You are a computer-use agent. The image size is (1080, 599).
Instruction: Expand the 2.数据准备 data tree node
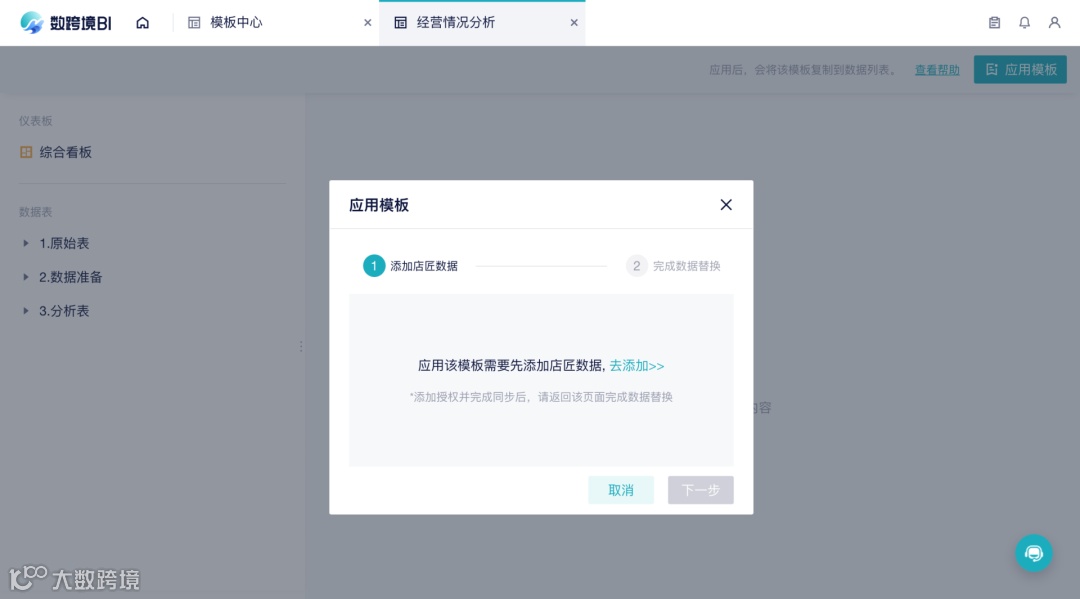[x=25, y=277]
